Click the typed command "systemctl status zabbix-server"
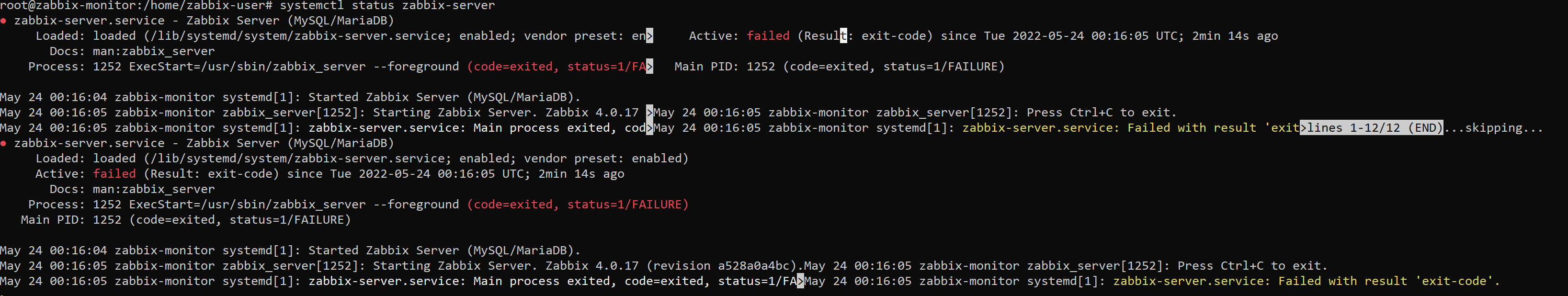 coord(387,5)
